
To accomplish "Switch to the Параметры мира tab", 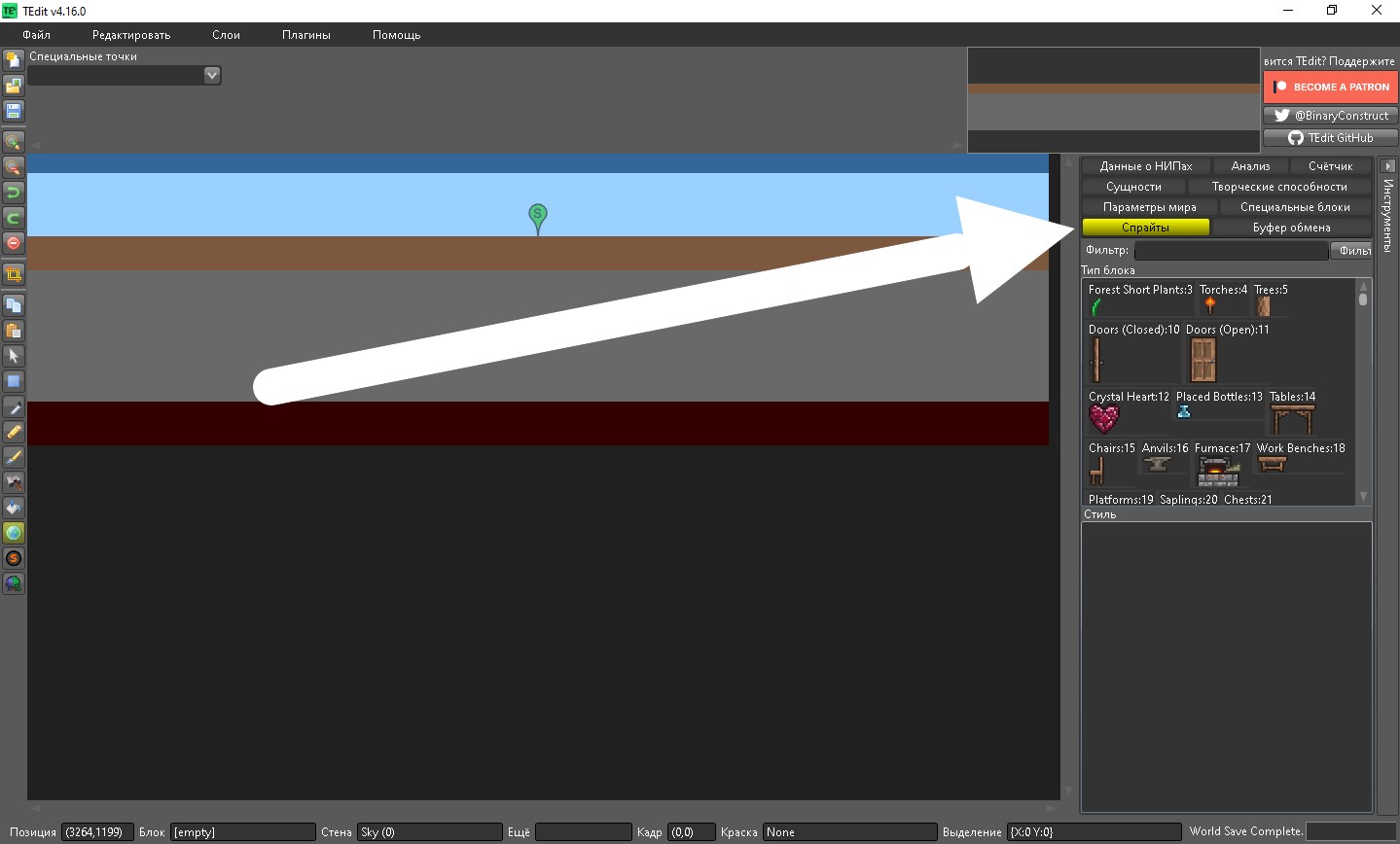I will pyautogui.click(x=1149, y=207).
